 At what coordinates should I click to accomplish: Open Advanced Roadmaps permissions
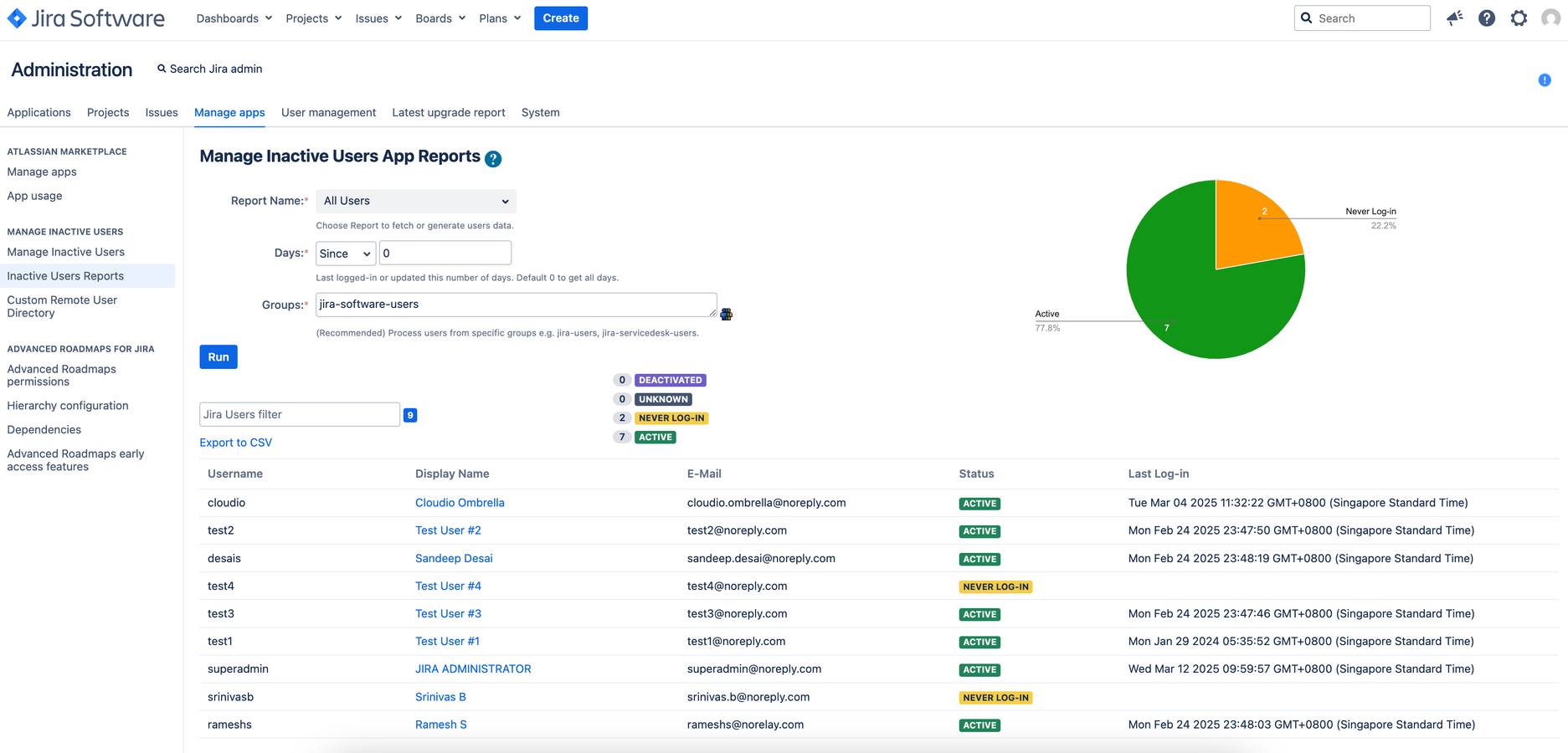tap(61, 375)
